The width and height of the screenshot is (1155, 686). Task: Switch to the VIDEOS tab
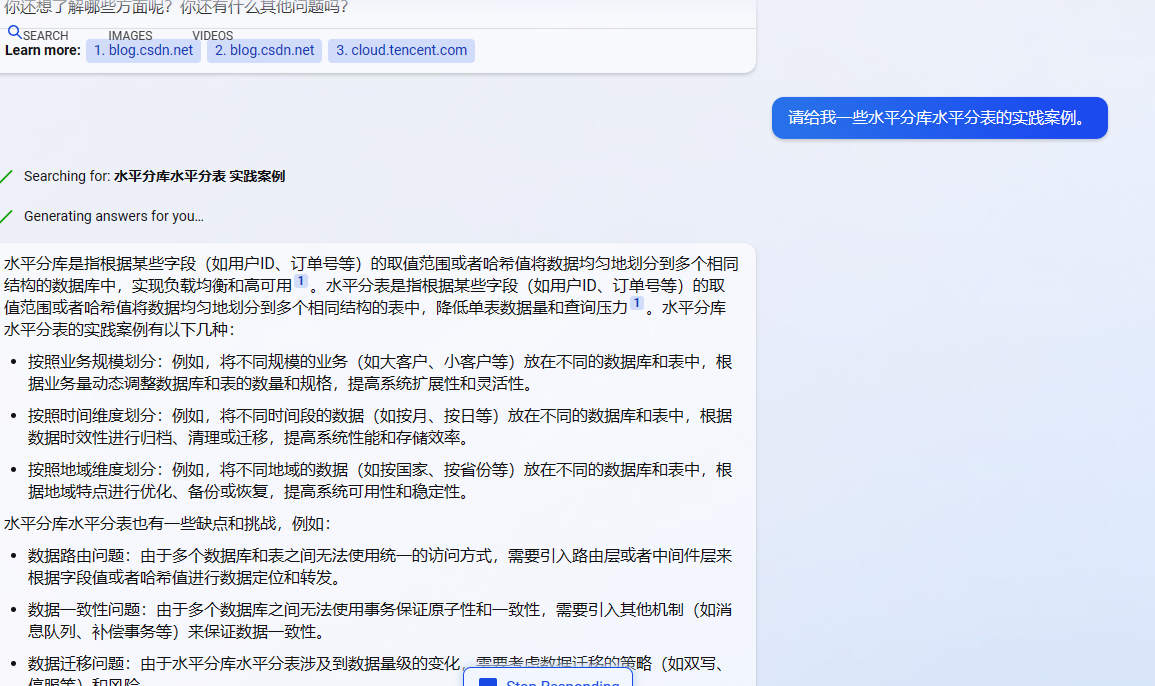(212, 36)
